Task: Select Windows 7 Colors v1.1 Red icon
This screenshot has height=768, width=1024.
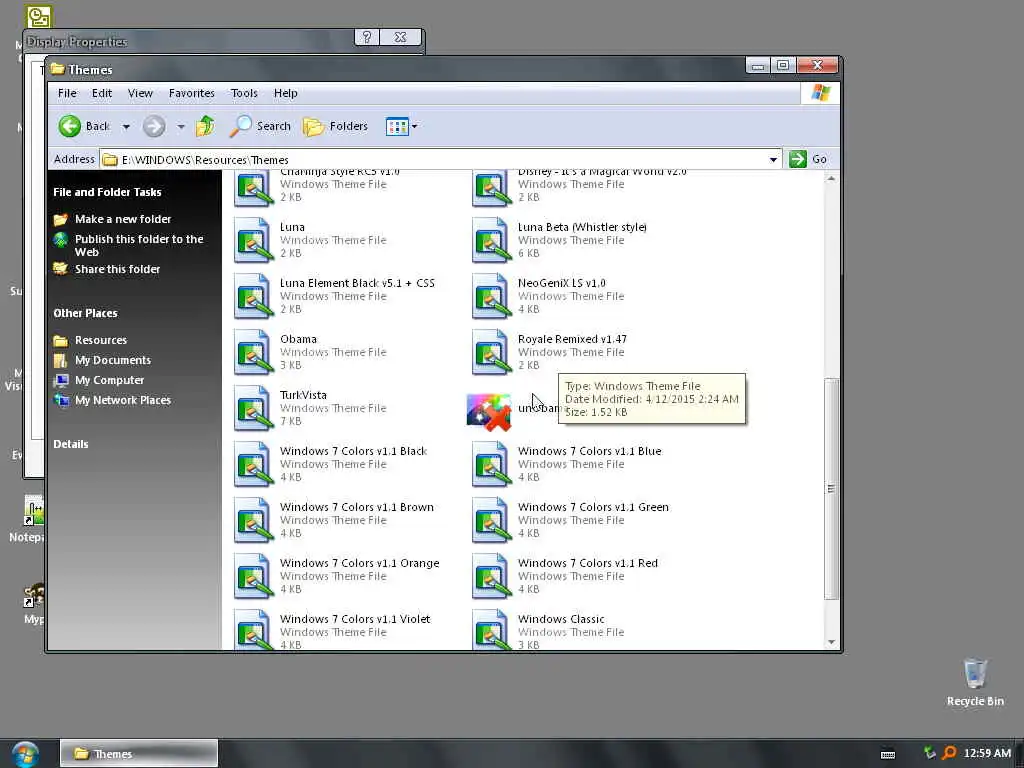Action: coord(491,577)
